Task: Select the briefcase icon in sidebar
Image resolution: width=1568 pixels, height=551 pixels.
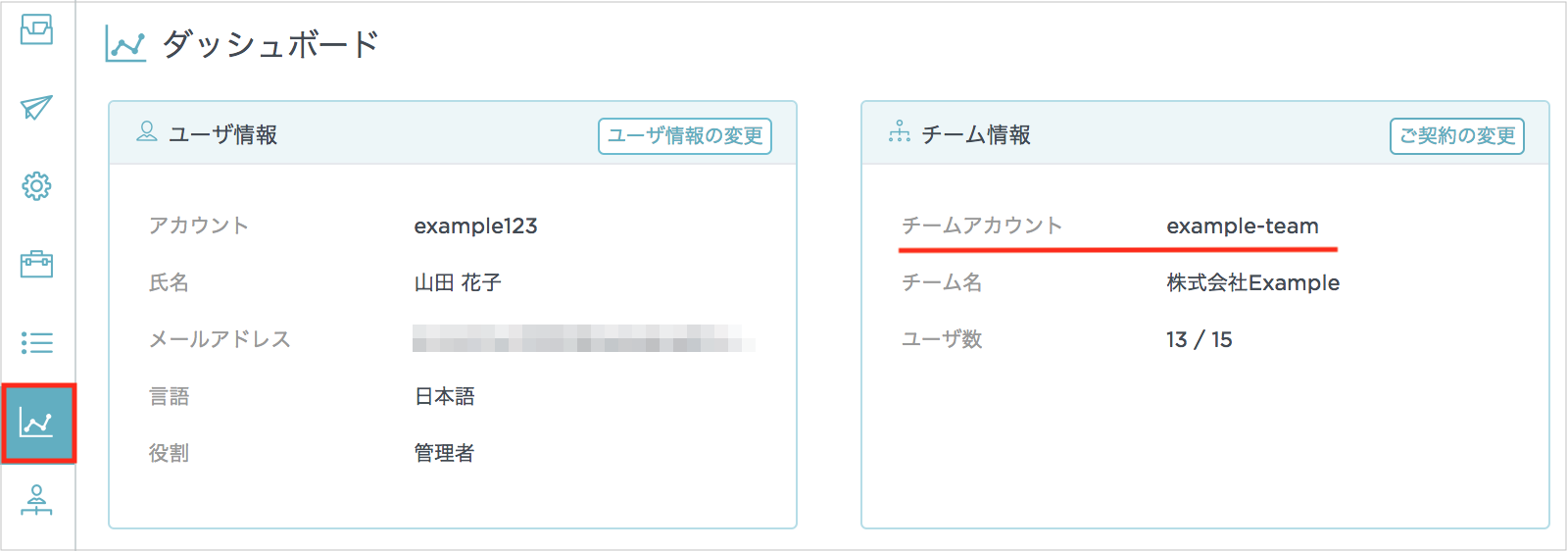Action: [x=36, y=265]
